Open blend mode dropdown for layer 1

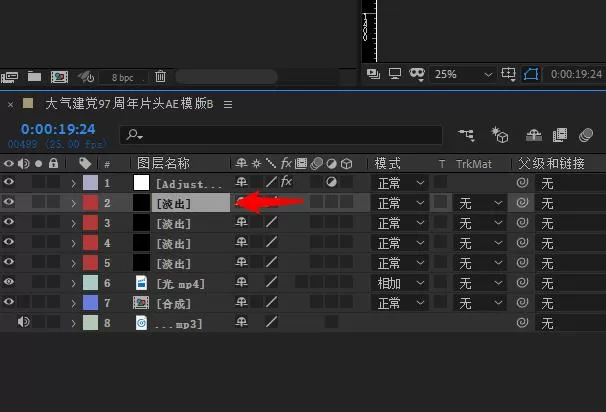pos(400,183)
